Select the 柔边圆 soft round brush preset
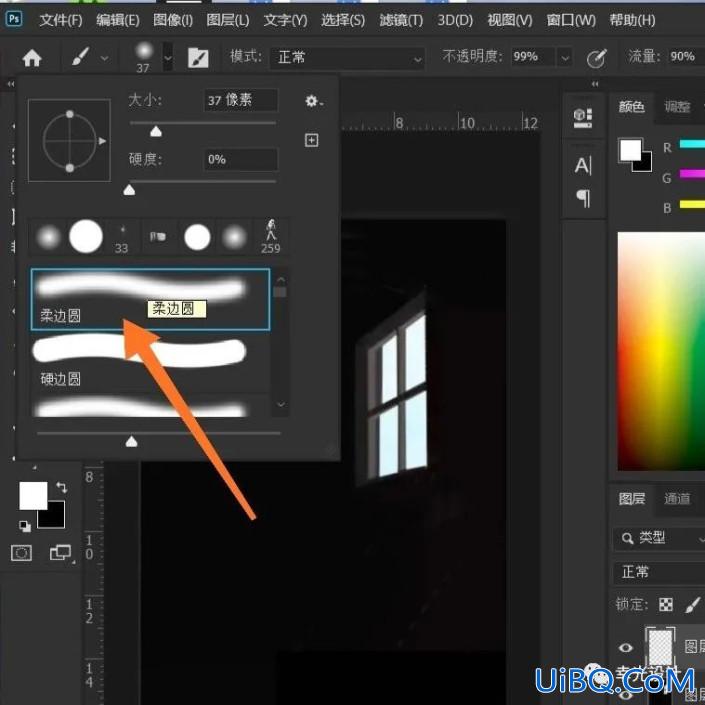 [x=151, y=299]
